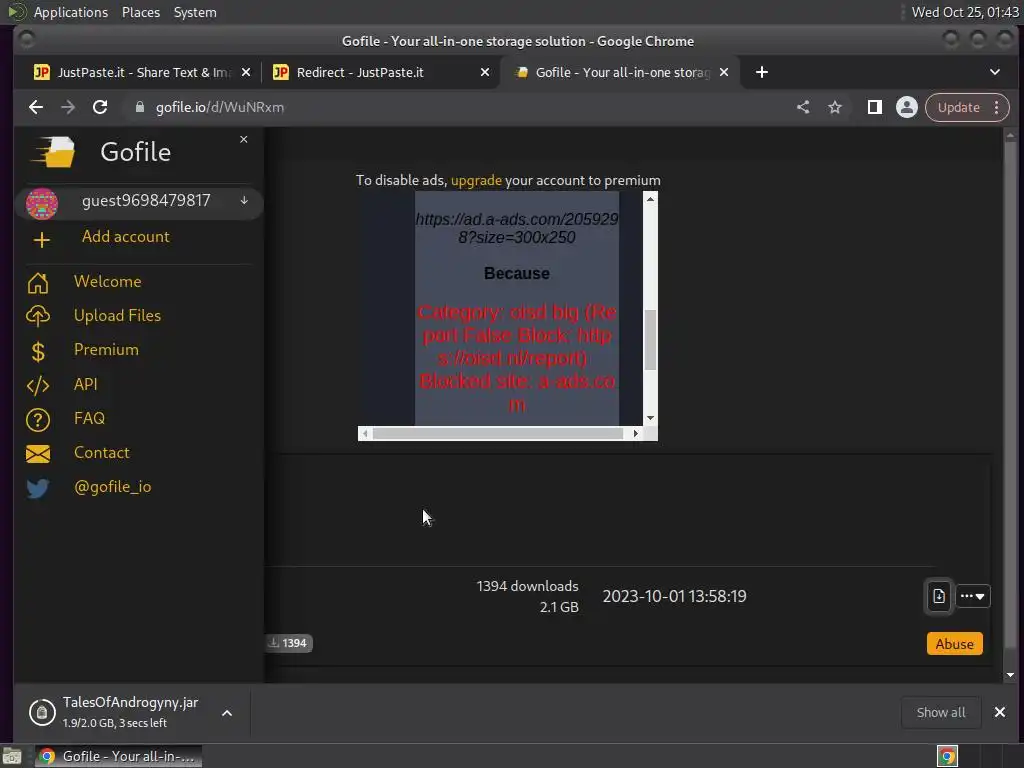The image size is (1024, 768).
Task: Open a new browser tab
Action: [x=761, y=72]
